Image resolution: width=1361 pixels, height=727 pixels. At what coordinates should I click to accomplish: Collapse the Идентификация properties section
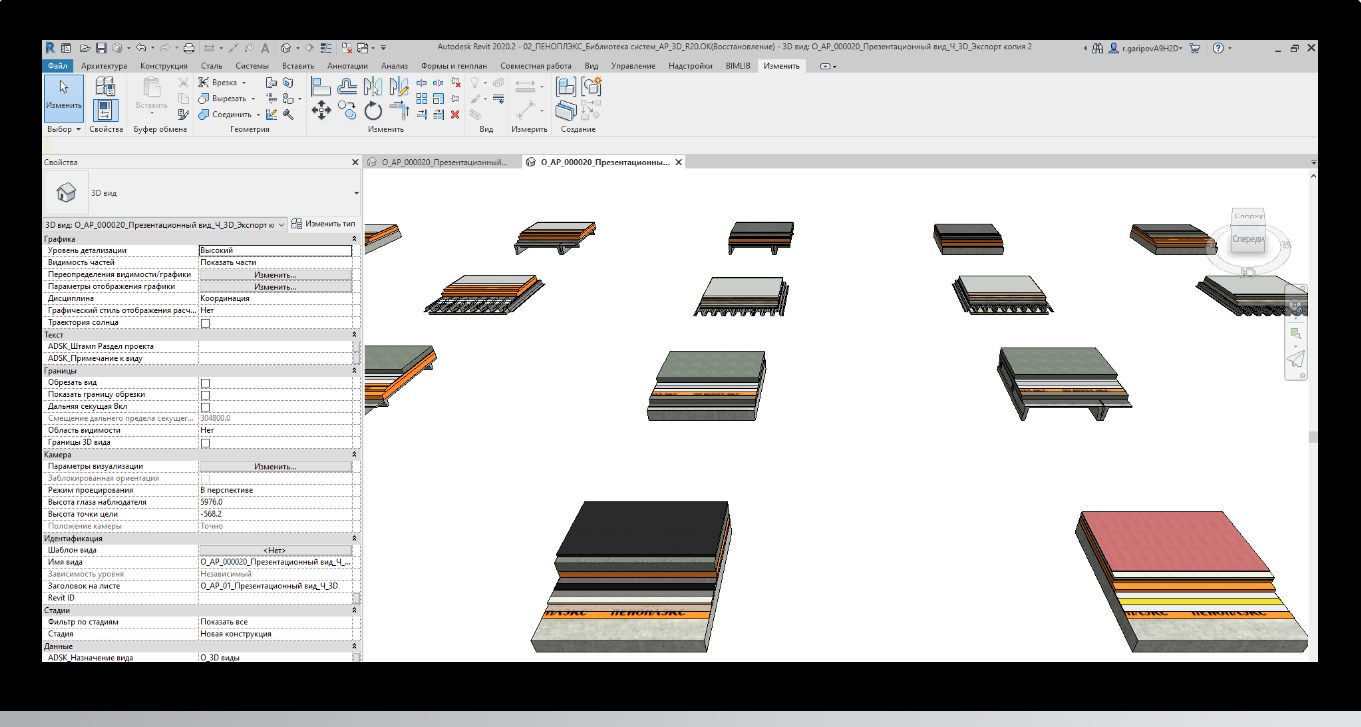(355, 538)
